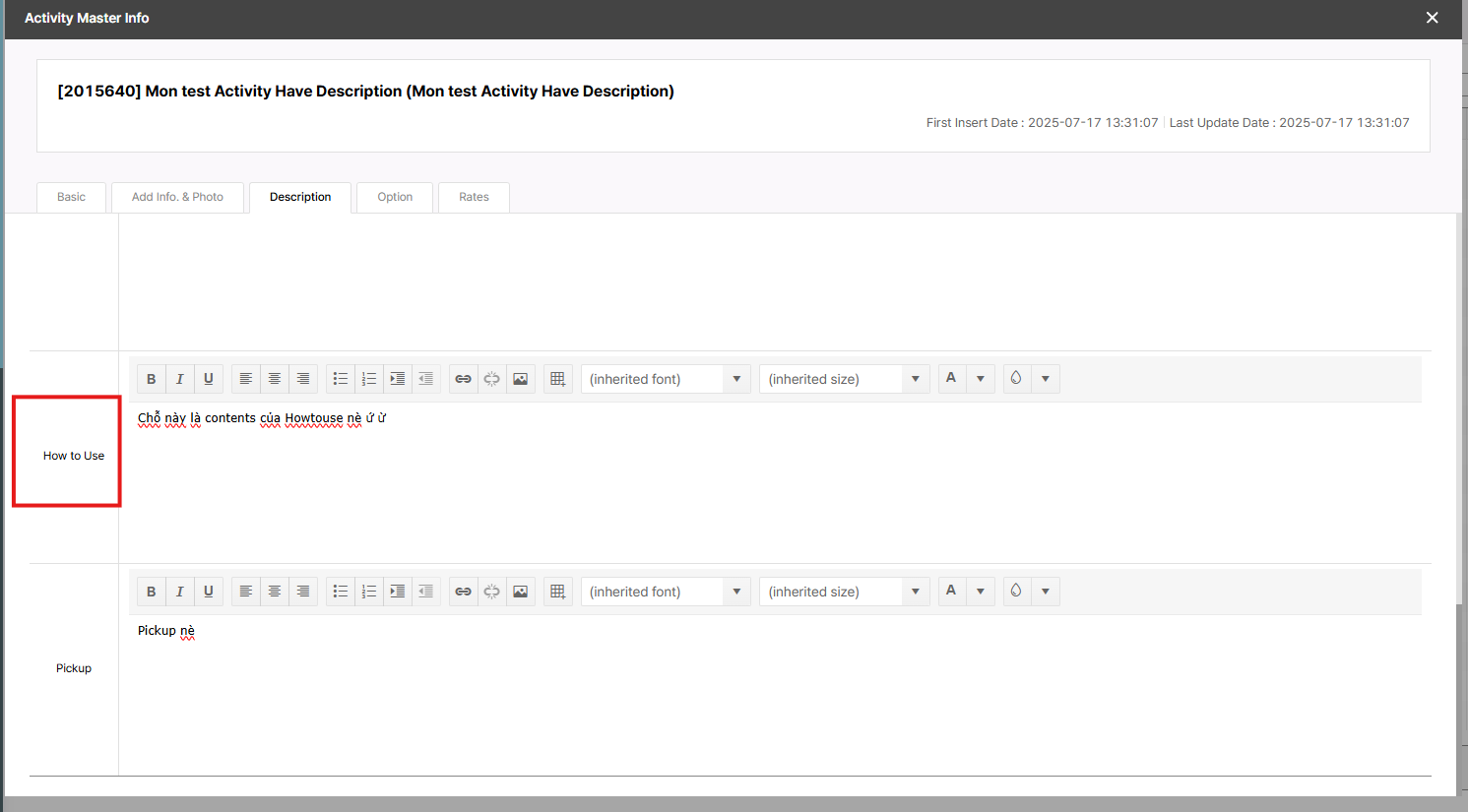Screen dimensions: 1468x812
Task: Outdent text in the Pickup editor
Action: 426,592
